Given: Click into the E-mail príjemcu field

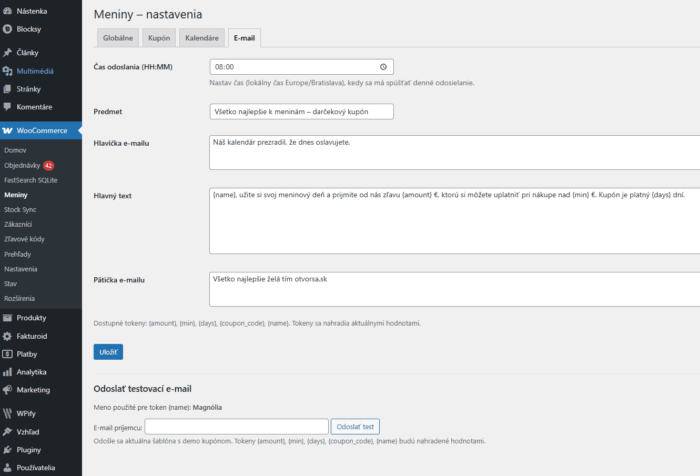Looking at the screenshot, I should [x=236, y=427].
